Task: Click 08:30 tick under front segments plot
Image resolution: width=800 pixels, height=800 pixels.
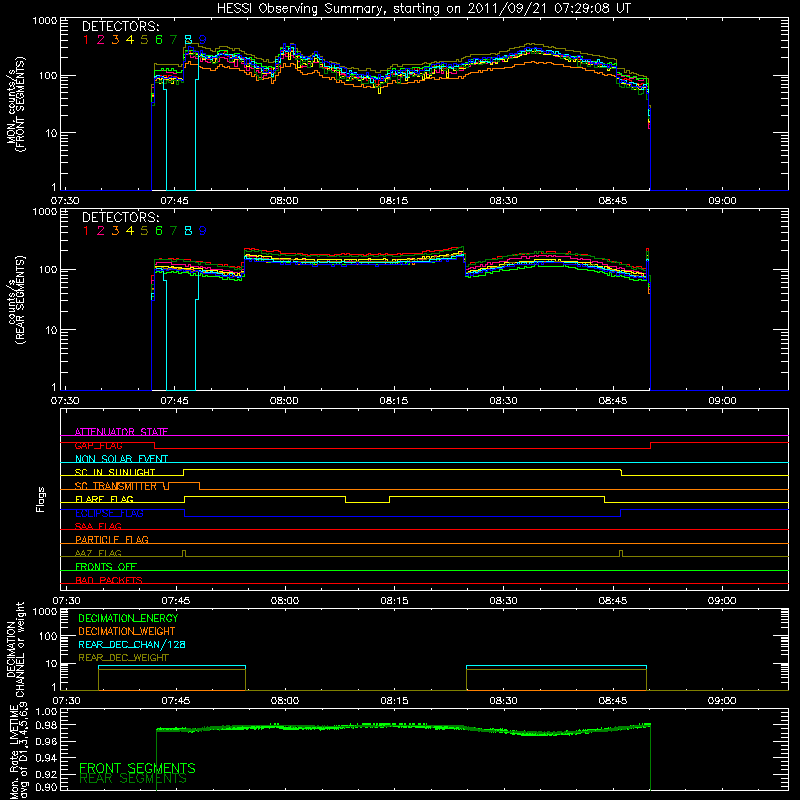Action: pos(504,201)
